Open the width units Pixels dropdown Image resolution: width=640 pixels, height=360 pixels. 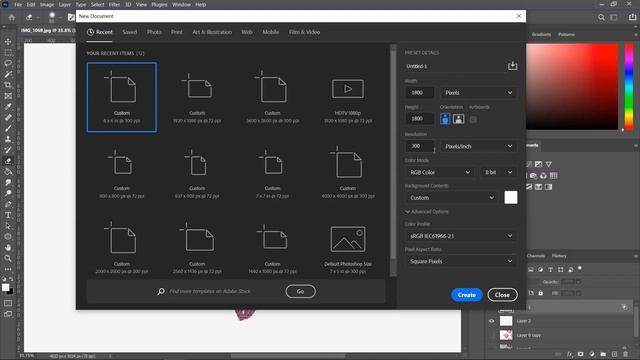coord(478,93)
